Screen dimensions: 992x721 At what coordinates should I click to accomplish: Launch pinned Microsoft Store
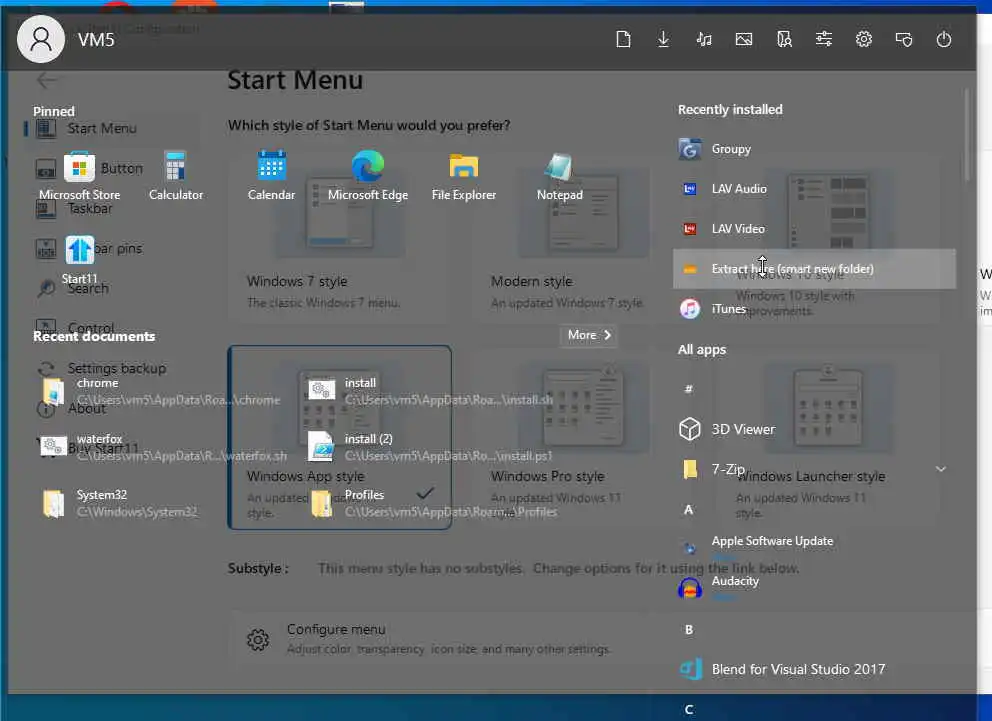[x=80, y=176]
